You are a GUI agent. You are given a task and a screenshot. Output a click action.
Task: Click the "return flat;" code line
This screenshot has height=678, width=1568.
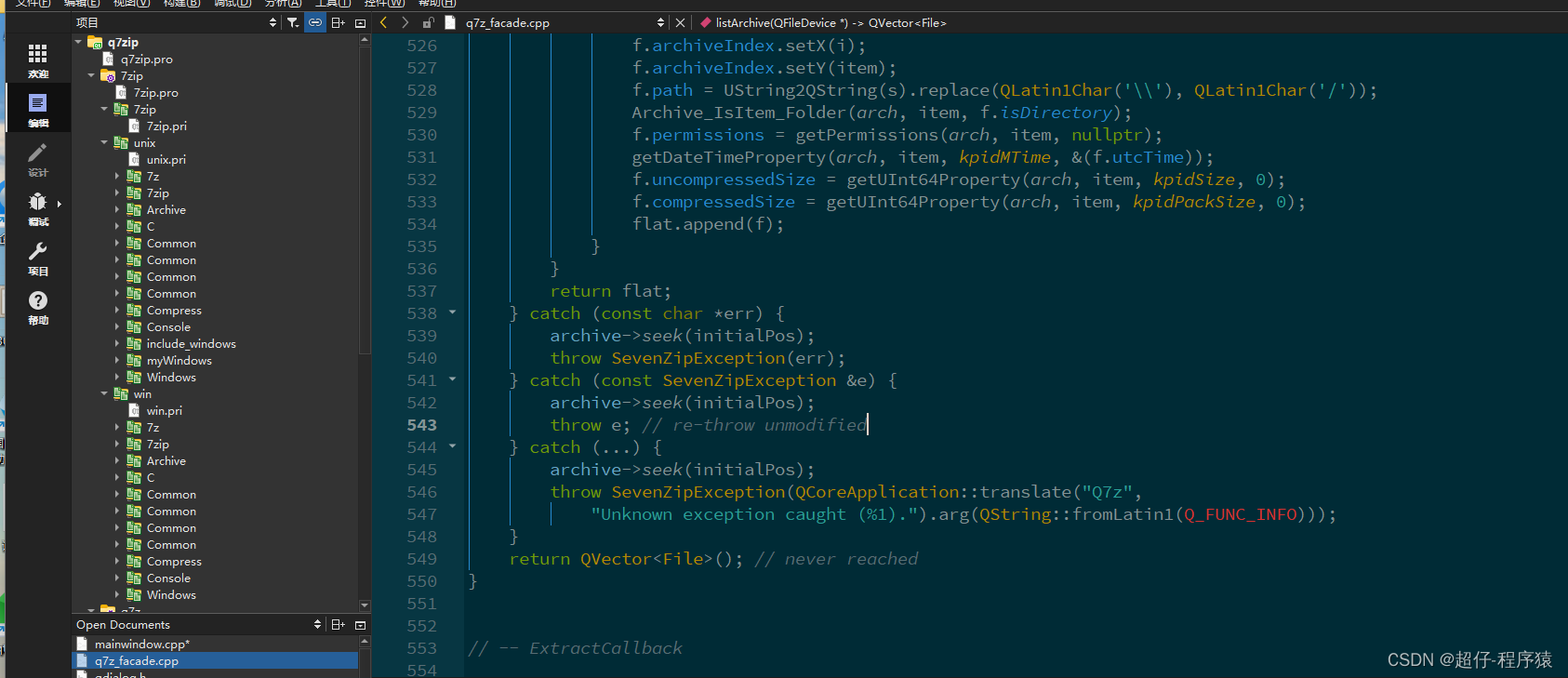[x=610, y=290]
